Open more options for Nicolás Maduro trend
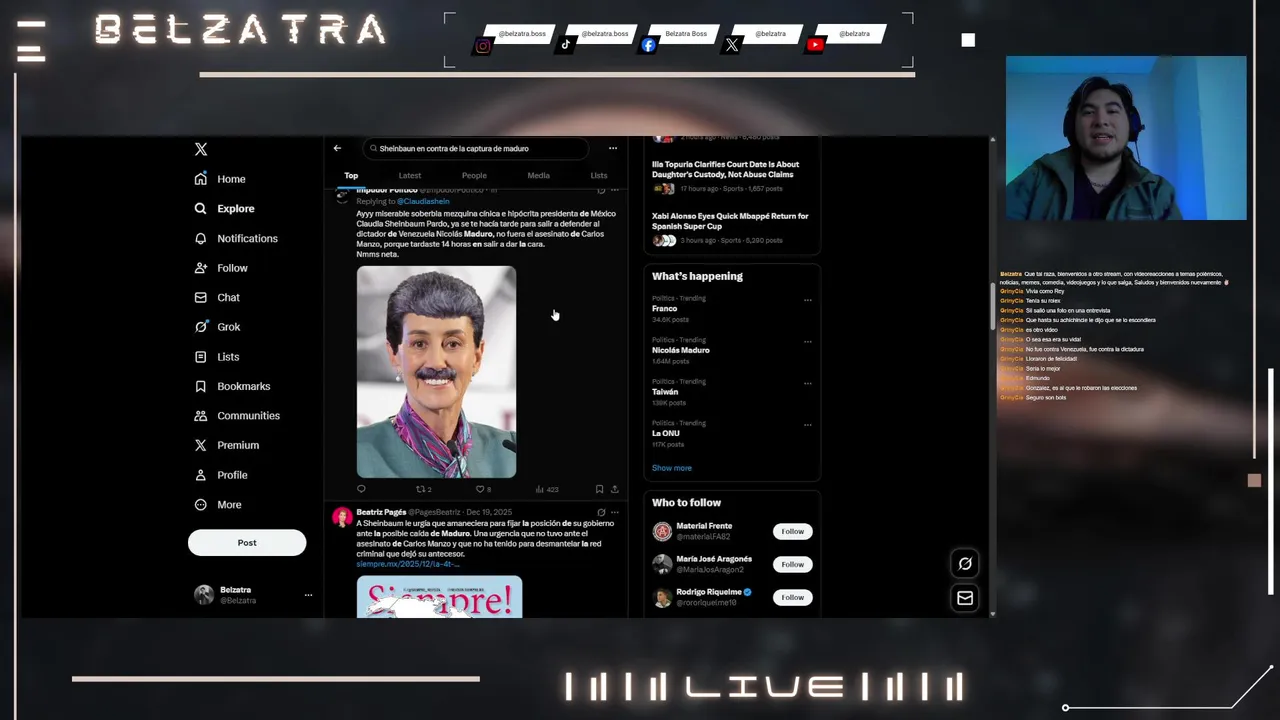The image size is (1280, 720). coord(808,341)
